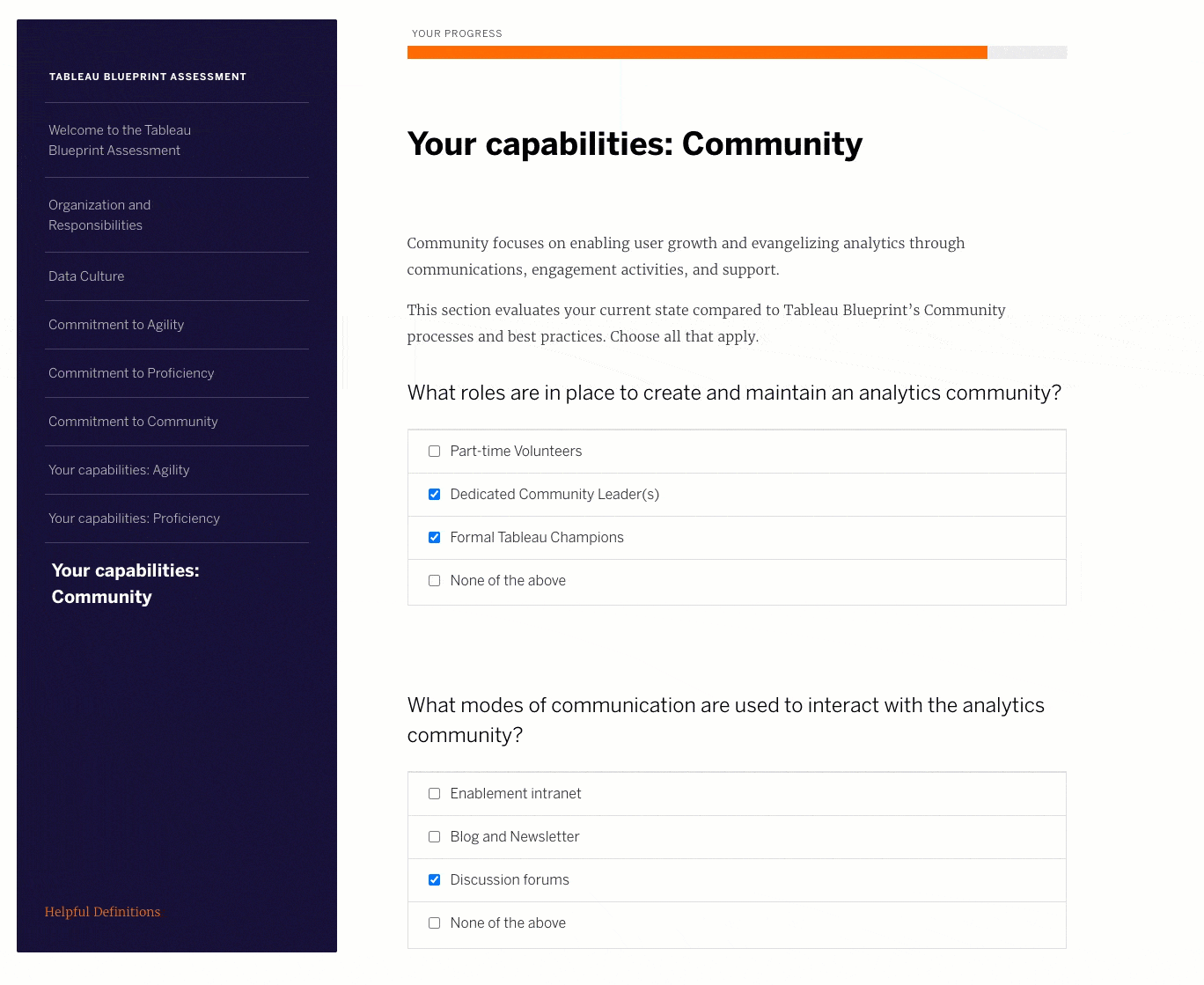Uncheck Formal Tableau Champions option
This screenshot has width=1204, height=985.
[434, 538]
